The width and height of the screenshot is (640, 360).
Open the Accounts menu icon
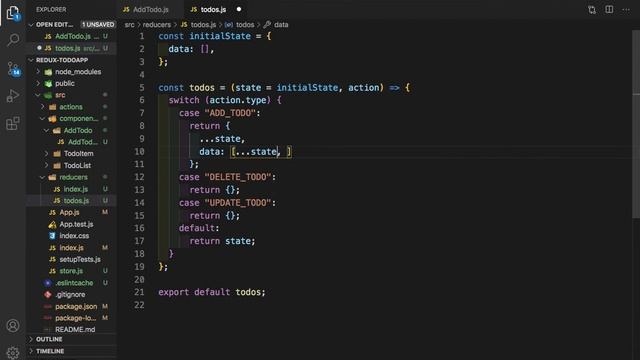13,325
